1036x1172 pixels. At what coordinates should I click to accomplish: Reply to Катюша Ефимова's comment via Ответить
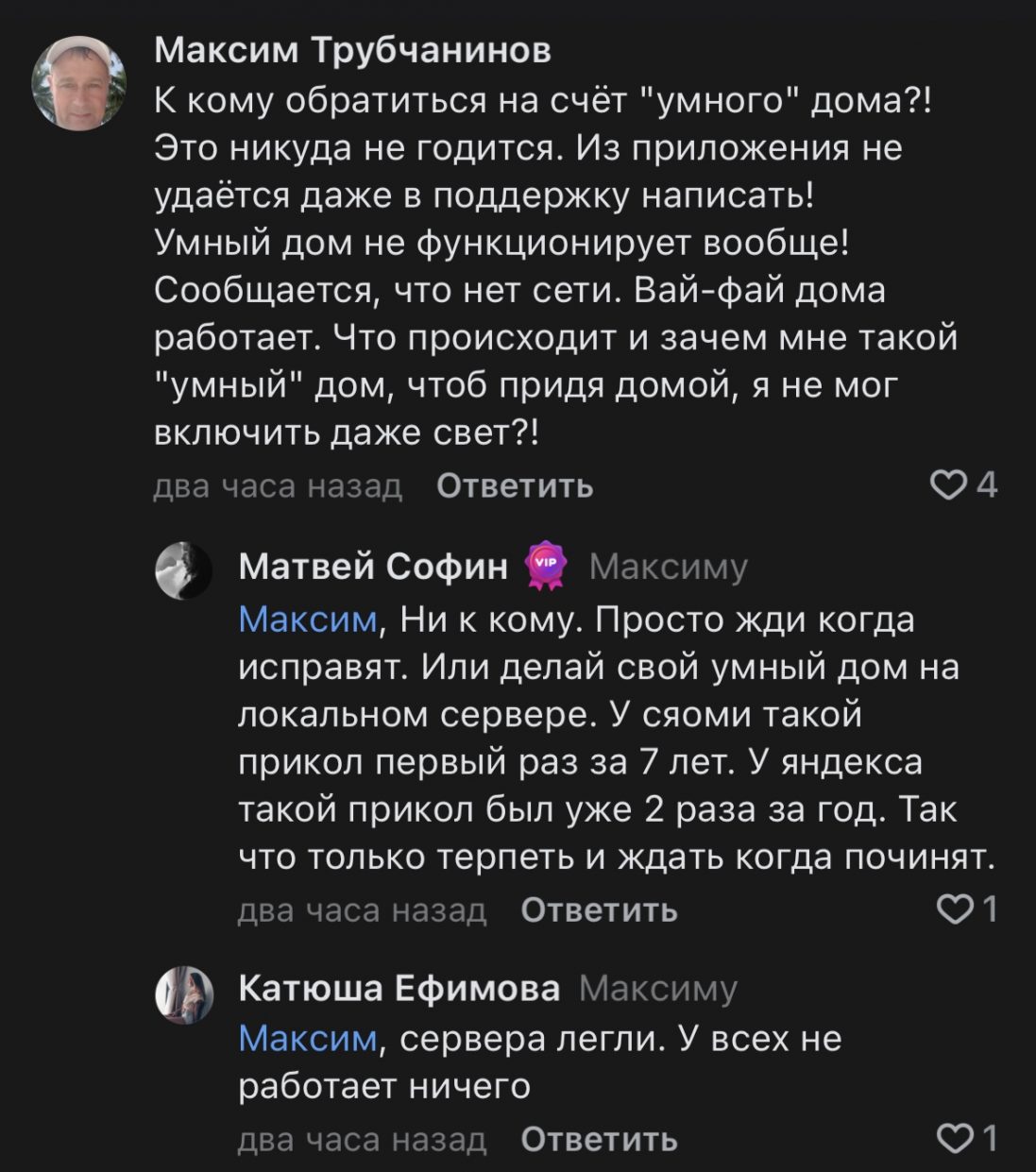(x=600, y=1139)
